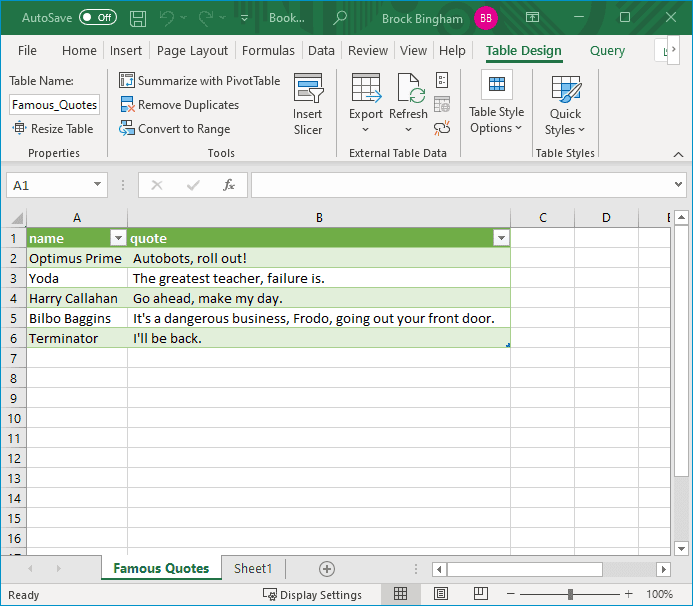Click Convert to Range
The image size is (693, 606).
point(175,129)
